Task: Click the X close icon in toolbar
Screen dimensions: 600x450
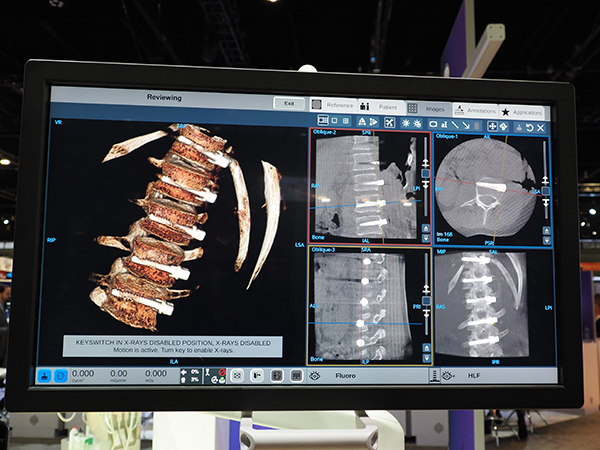Action: (541, 127)
